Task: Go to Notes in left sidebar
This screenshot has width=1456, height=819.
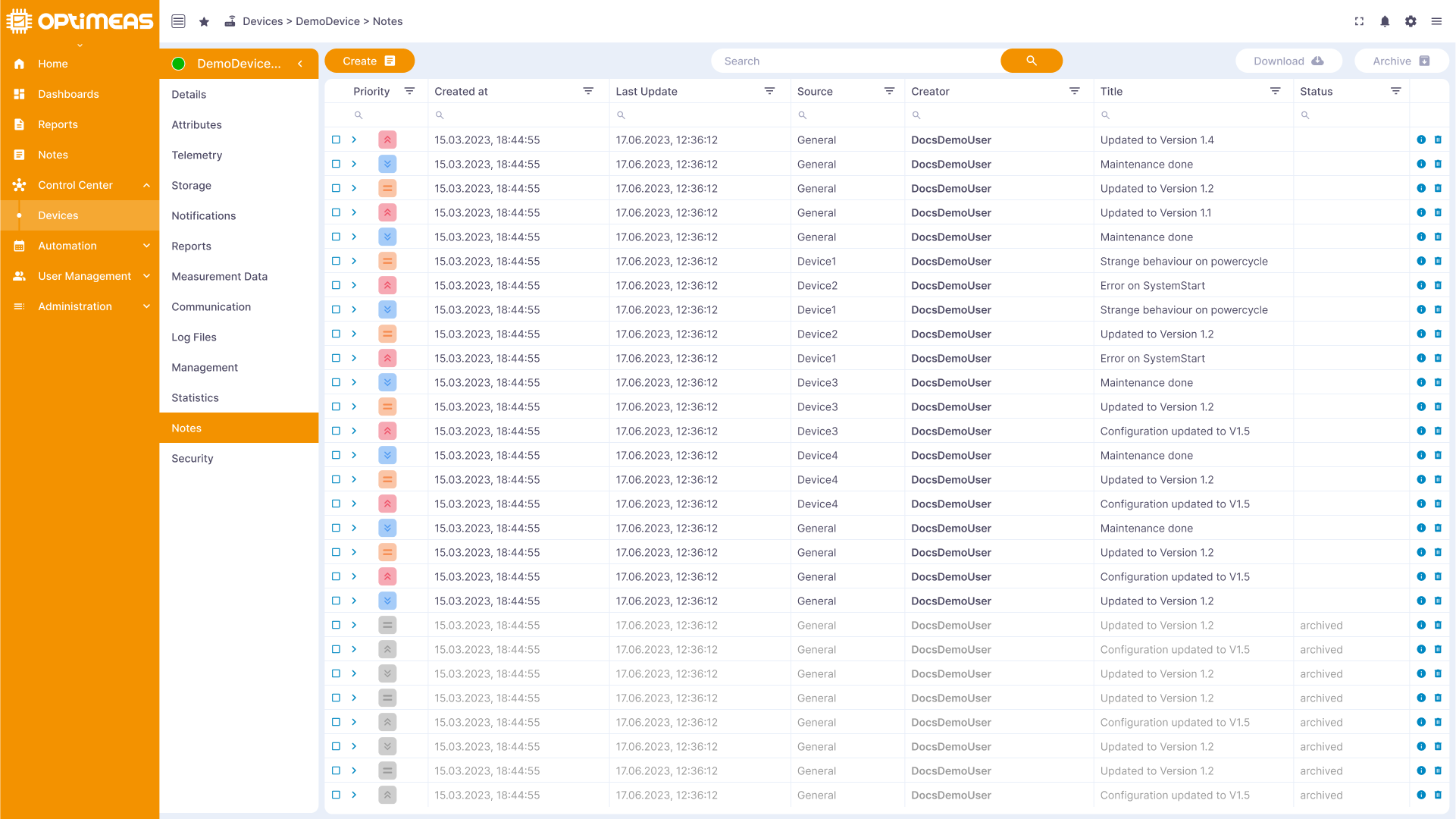Action: point(80,155)
